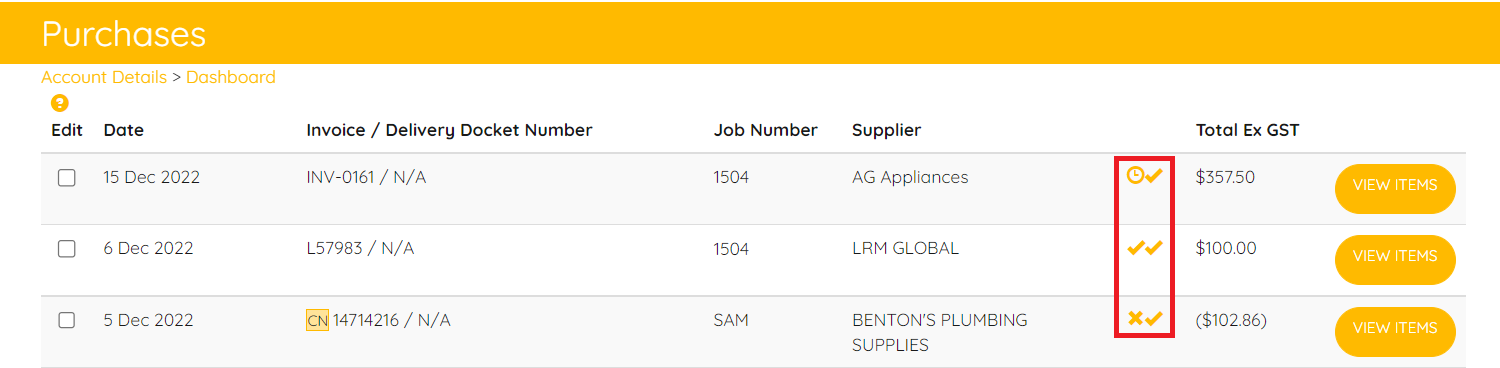1500x368 pixels.
Task: Click the Total Ex GST column header
Action: 1247,130
